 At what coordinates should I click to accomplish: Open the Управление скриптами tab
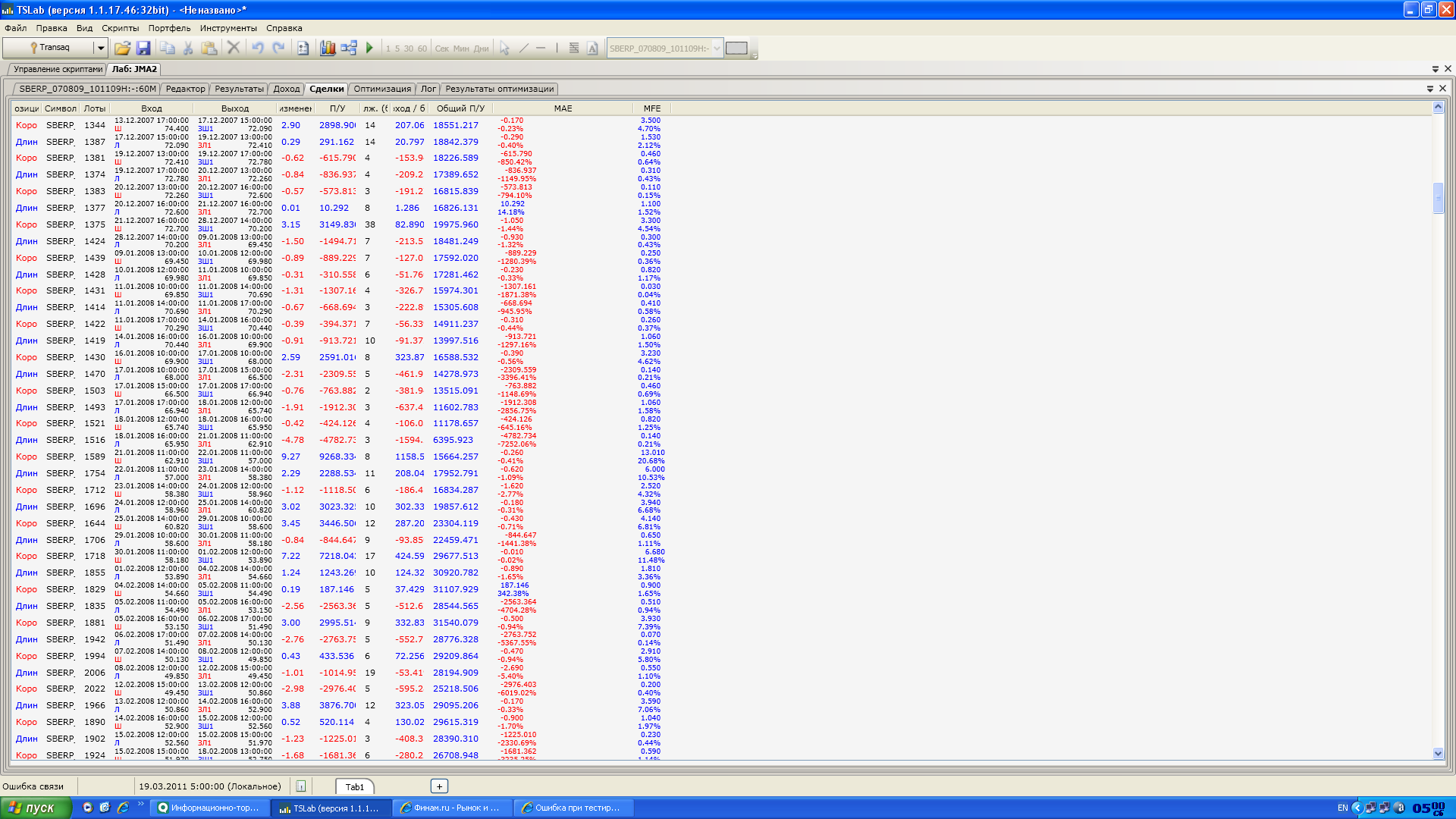click(x=58, y=69)
